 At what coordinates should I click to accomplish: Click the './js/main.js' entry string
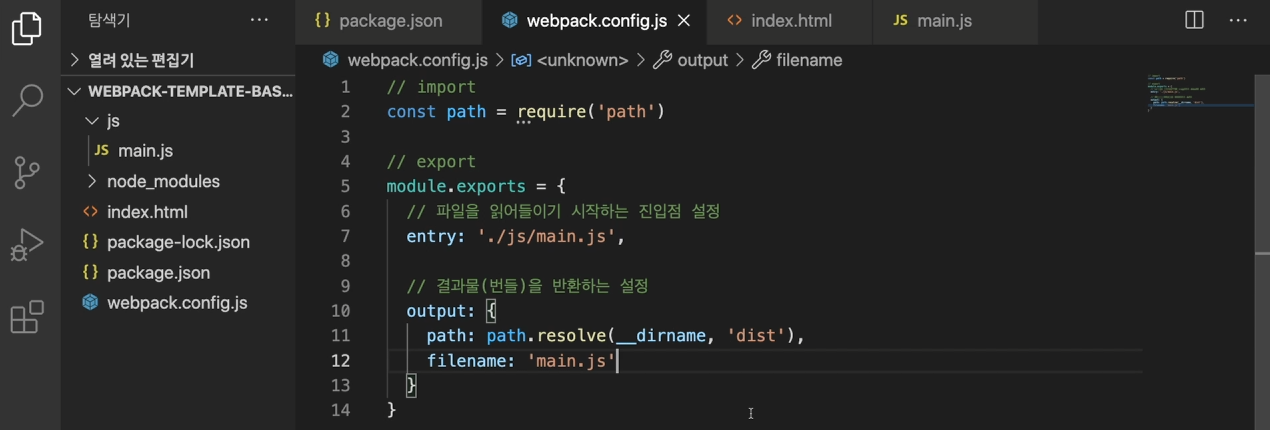(545, 236)
